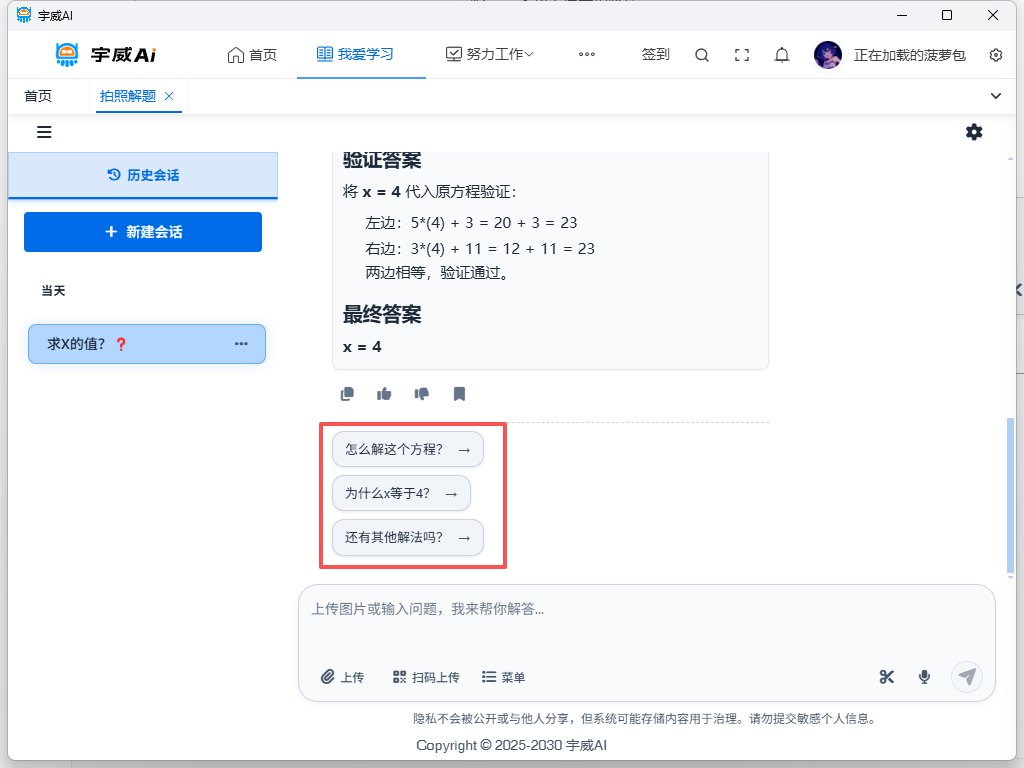
Task: Expand the tab list chevron at right
Action: coord(995,96)
